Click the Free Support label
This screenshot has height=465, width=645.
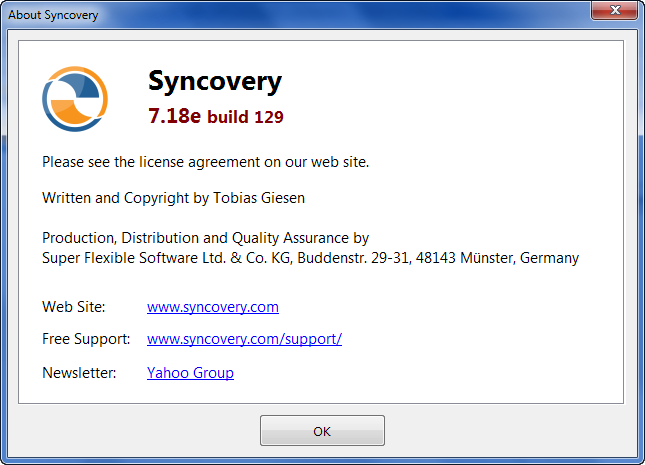point(86,339)
